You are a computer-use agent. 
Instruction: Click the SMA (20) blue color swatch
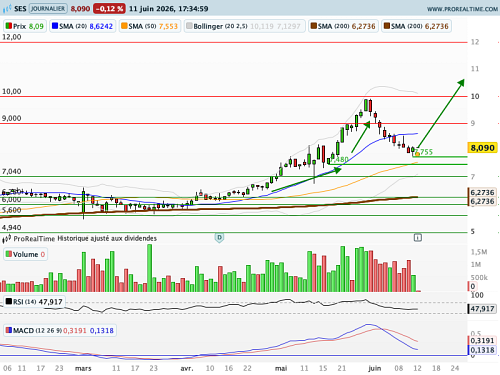pyautogui.click(x=55, y=26)
